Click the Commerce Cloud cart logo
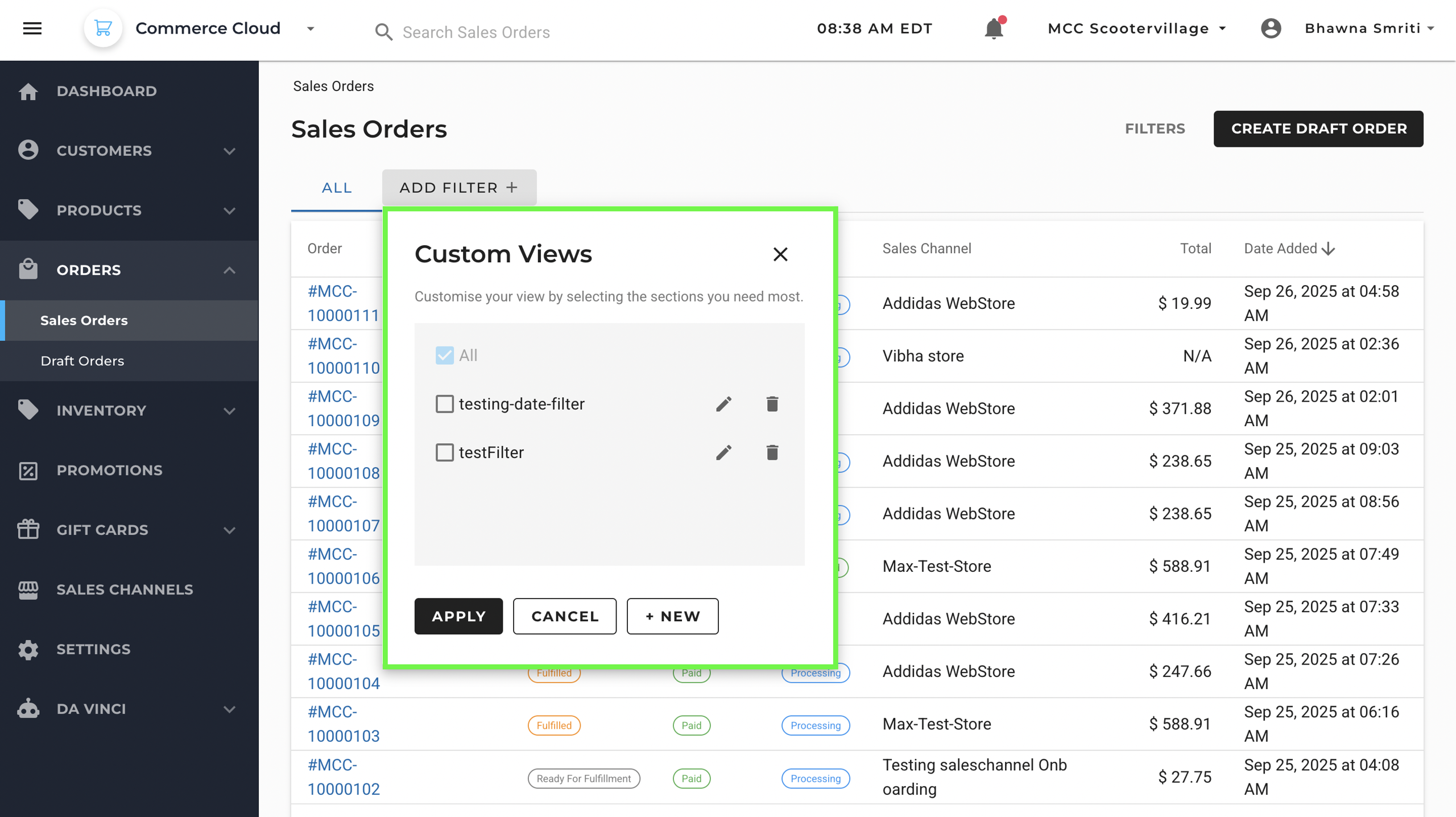Viewport: 1456px width, 817px height. click(x=103, y=28)
